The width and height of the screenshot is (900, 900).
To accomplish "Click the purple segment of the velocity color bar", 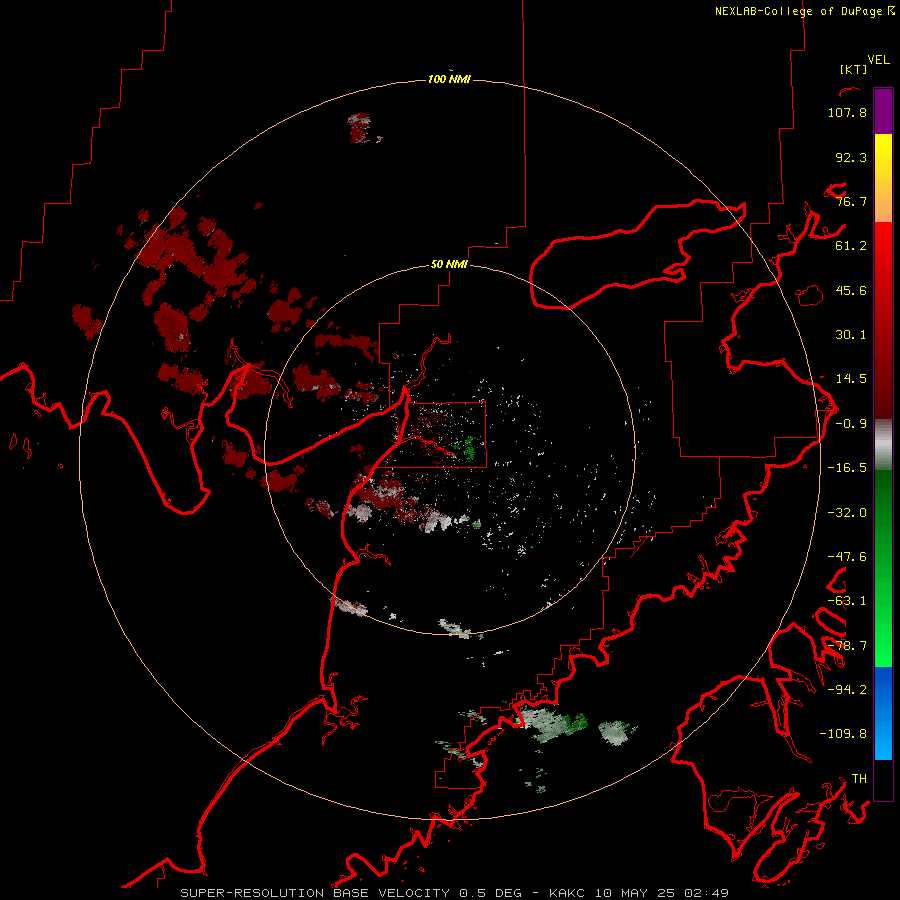I will [883, 111].
